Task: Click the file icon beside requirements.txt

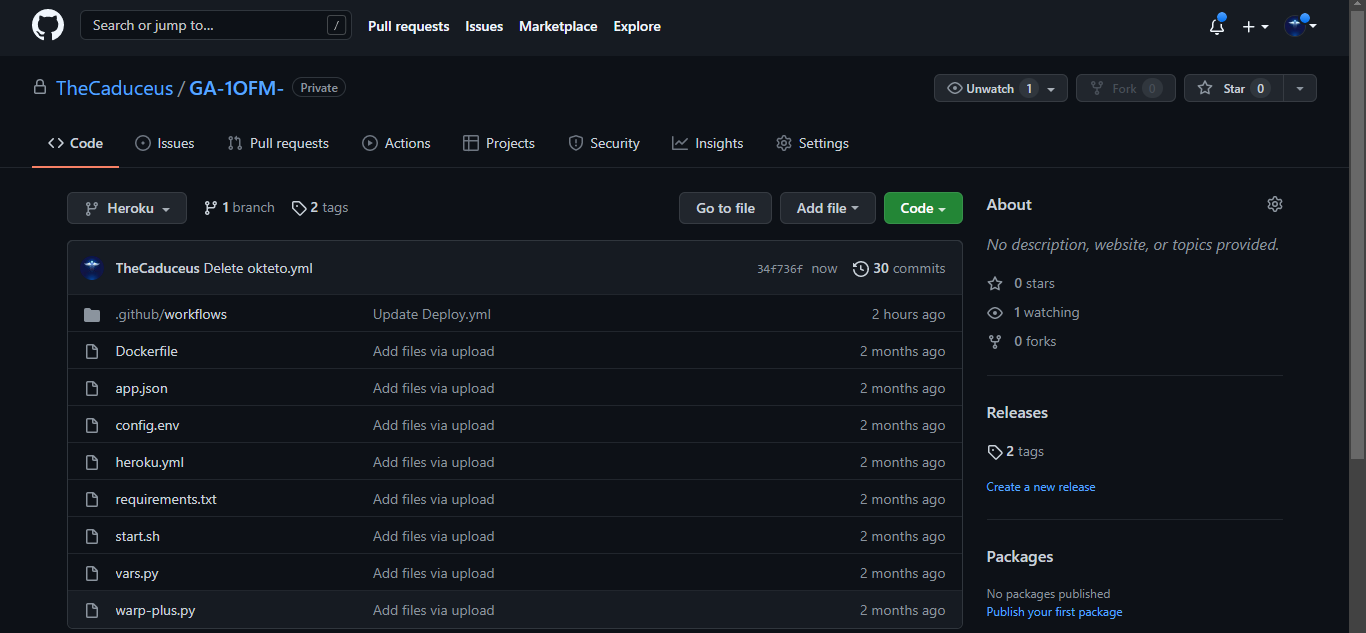Action: 92,499
